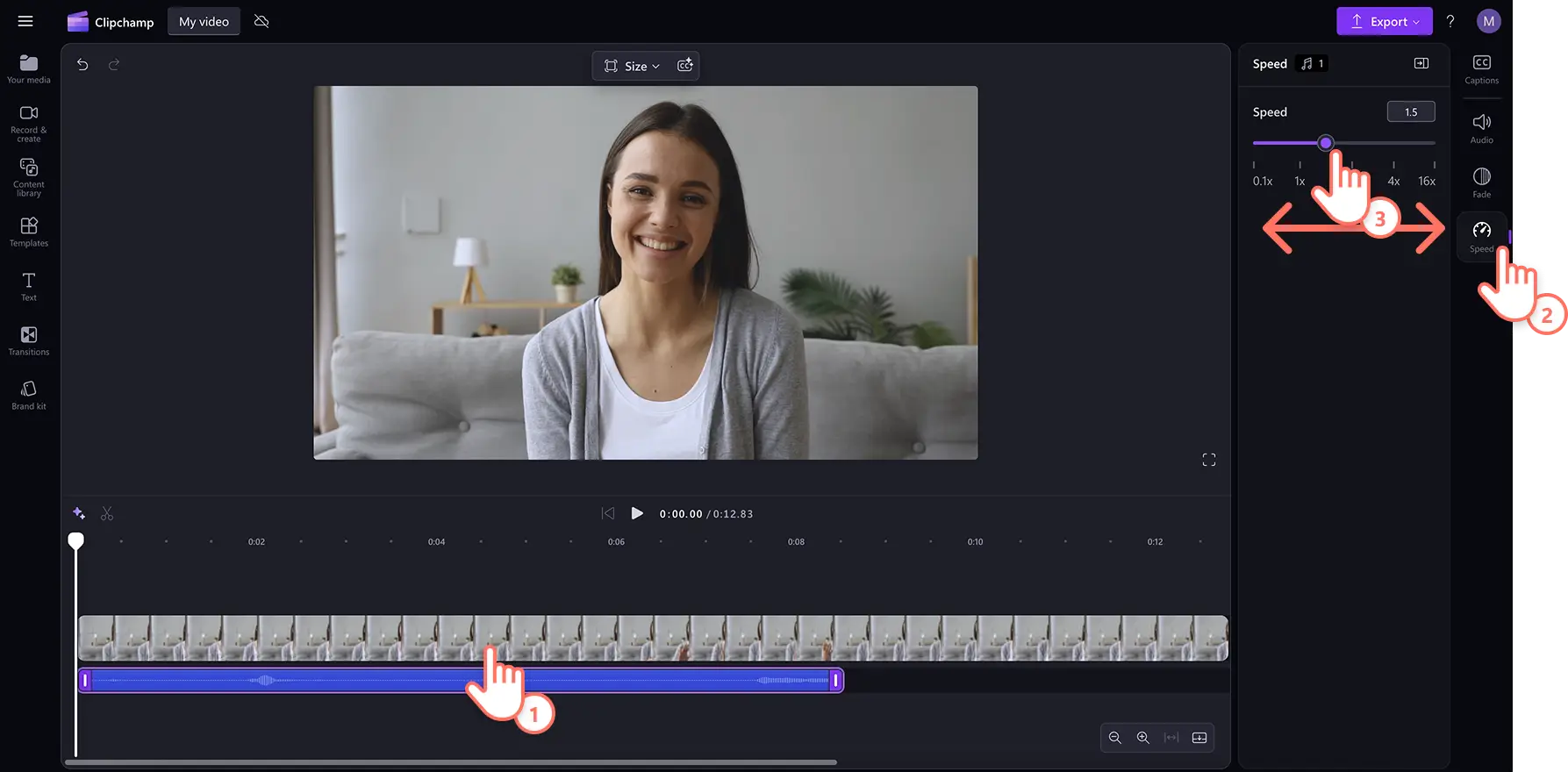Click the 0:06 mark on the timeline ruler
The height and width of the screenshot is (772, 1568).
coord(617,542)
